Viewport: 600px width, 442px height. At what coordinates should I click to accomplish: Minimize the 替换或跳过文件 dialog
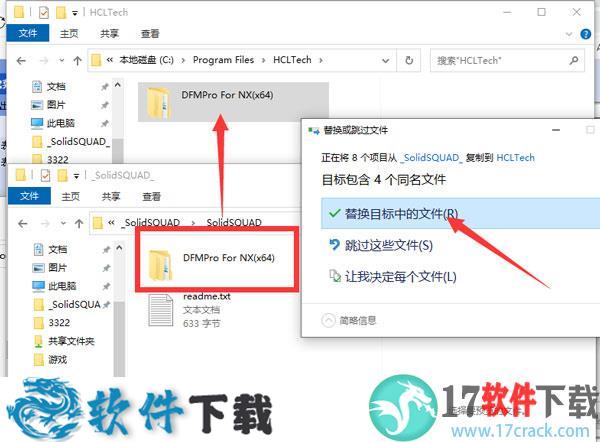(556, 130)
